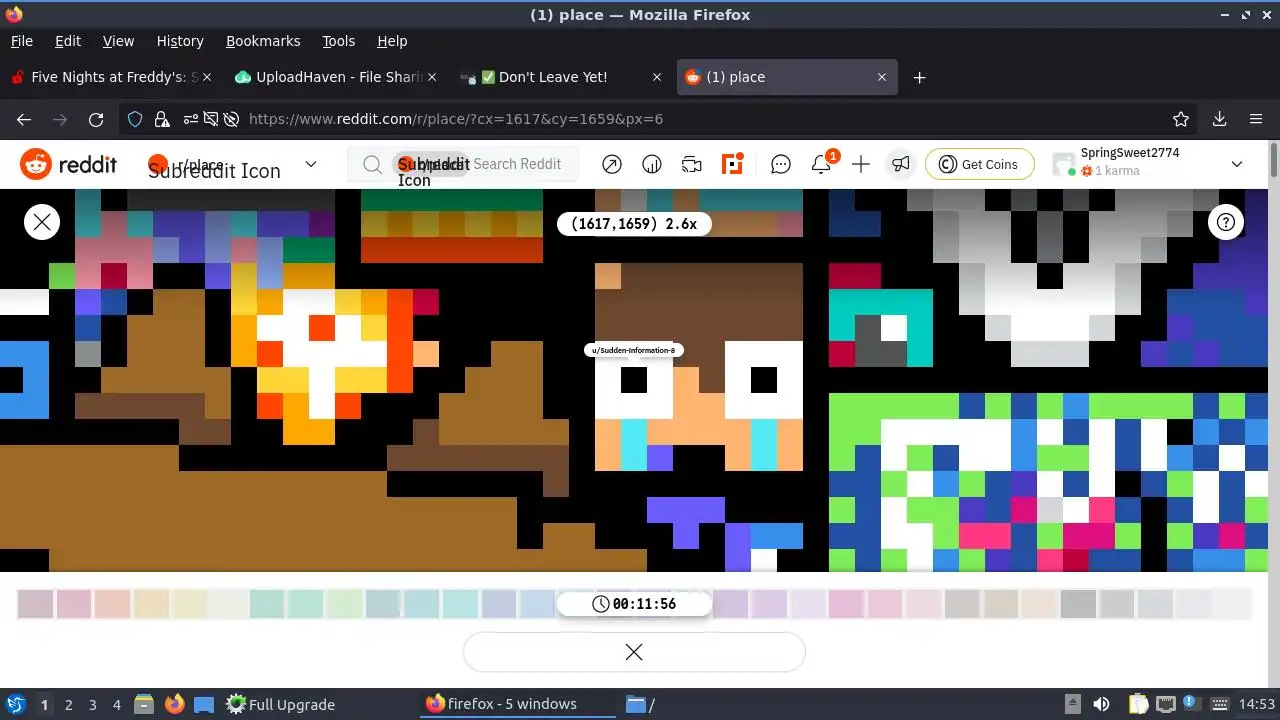Image resolution: width=1280 pixels, height=720 pixels.
Task: Open the / file manager taskbar window
Action: click(641, 704)
